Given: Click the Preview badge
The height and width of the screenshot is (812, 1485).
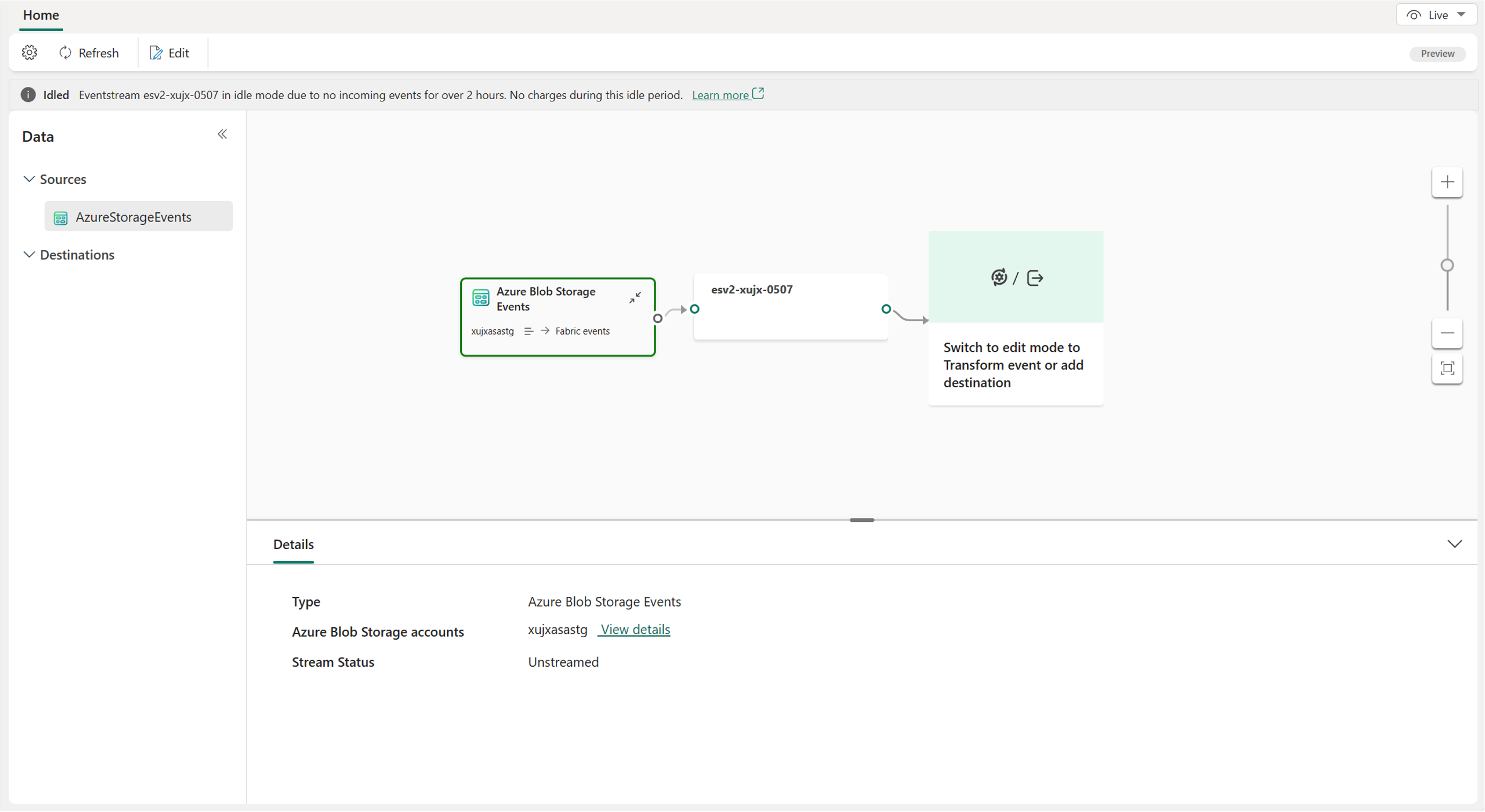Looking at the screenshot, I should [1437, 54].
